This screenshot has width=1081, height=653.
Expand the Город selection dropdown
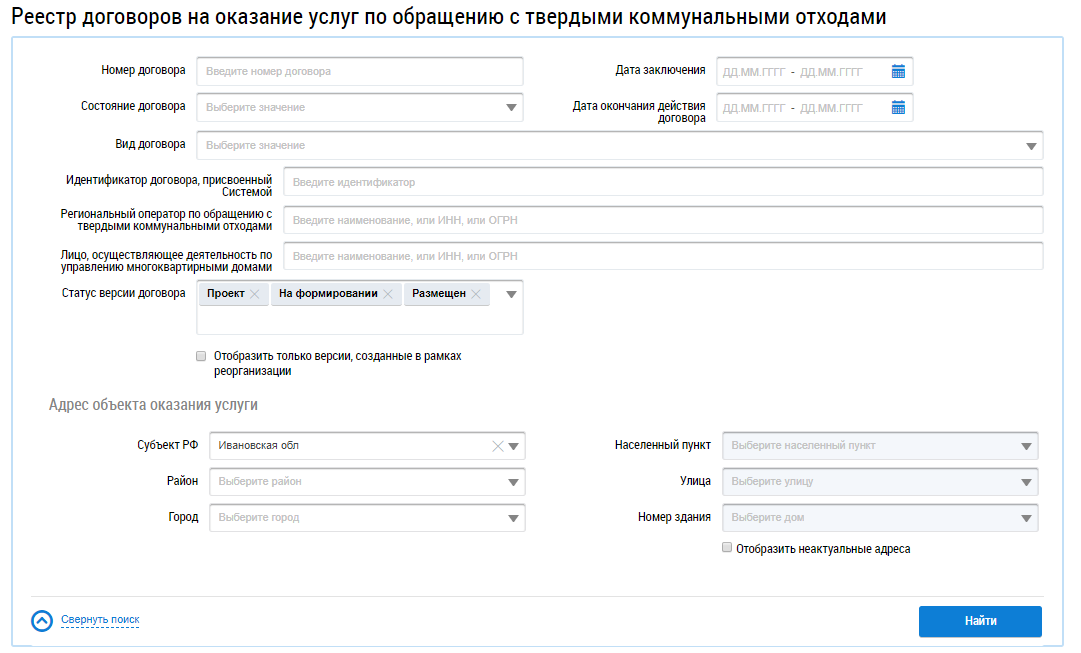click(x=513, y=518)
